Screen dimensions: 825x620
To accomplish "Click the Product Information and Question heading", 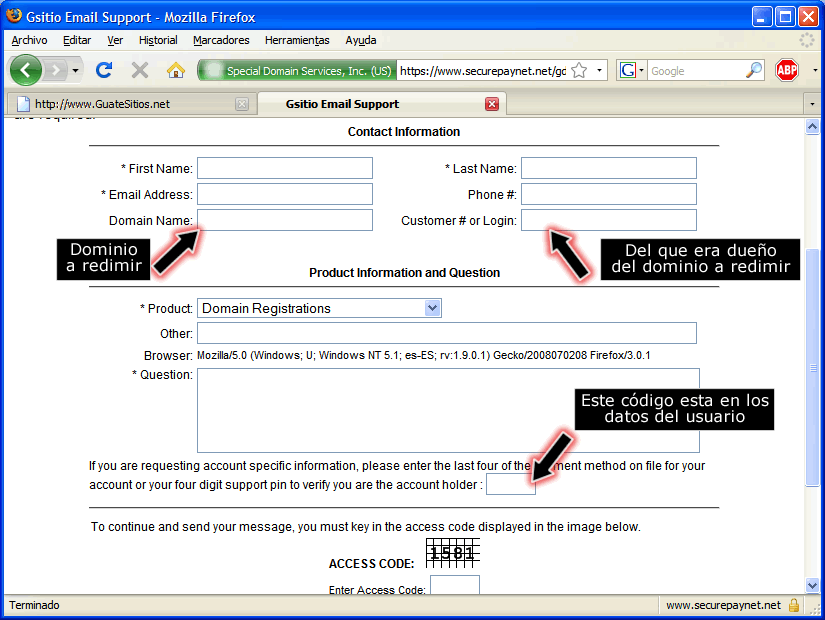I will point(405,273).
